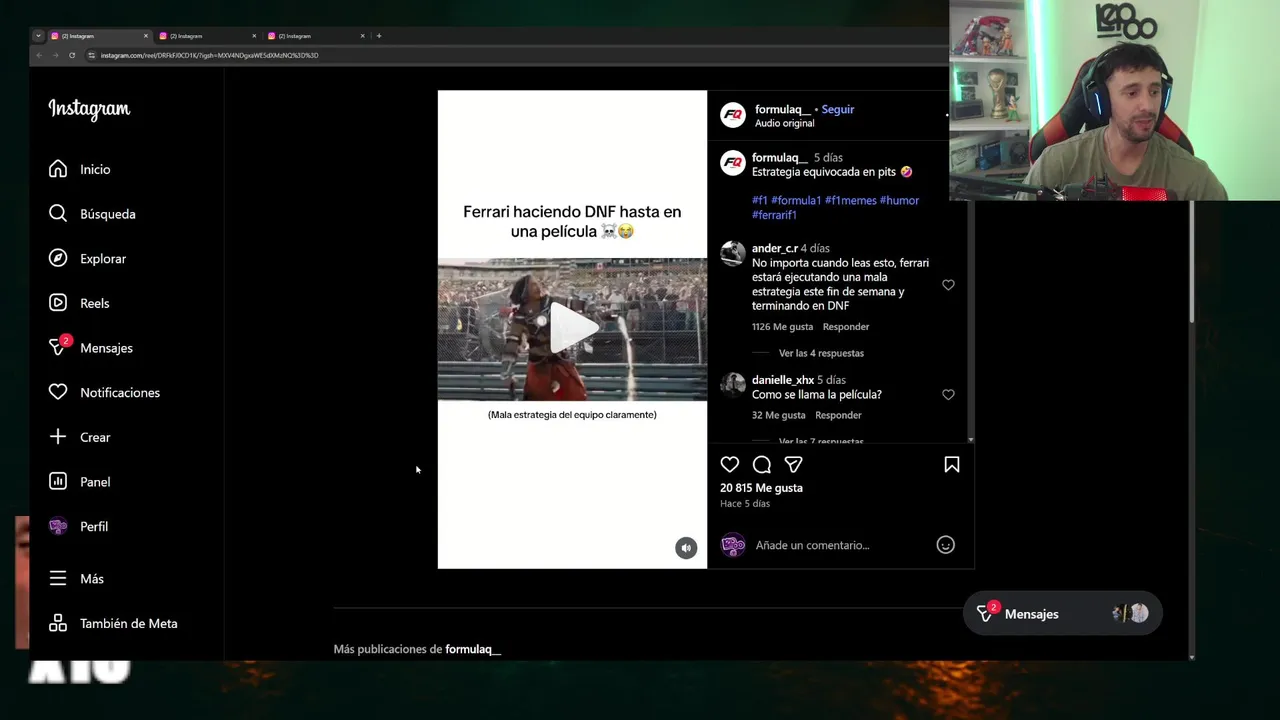Image resolution: width=1280 pixels, height=720 pixels.
Task: Click the browser address bar URL
Action: (209, 55)
